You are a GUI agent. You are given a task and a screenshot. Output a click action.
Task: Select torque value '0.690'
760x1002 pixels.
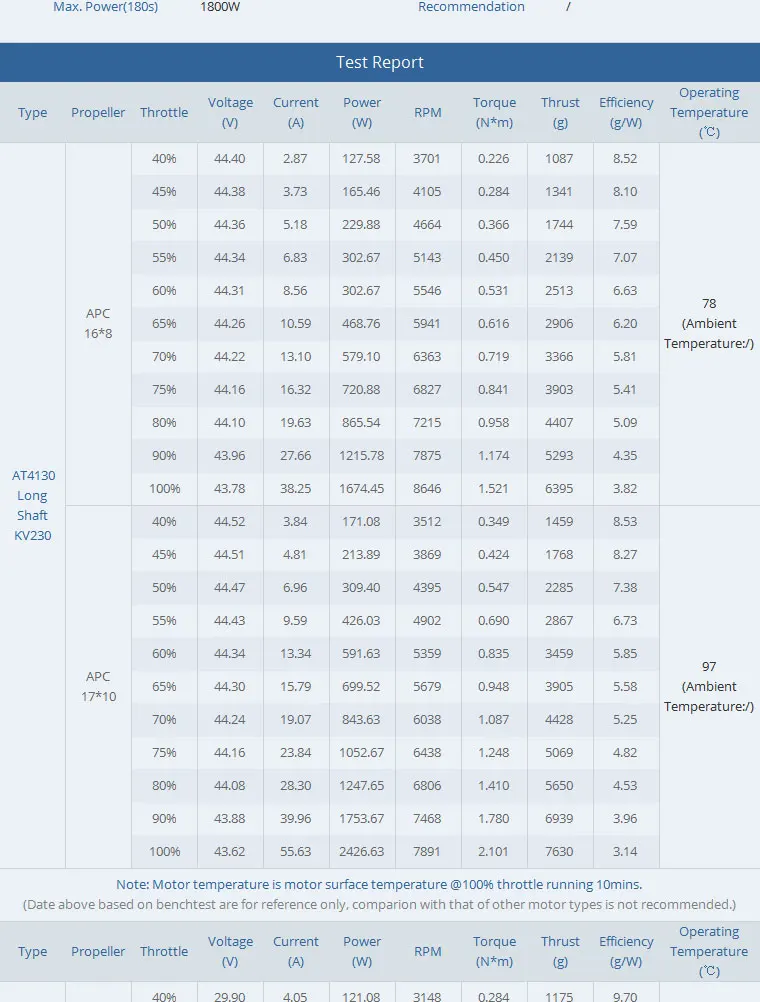point(493,621)
